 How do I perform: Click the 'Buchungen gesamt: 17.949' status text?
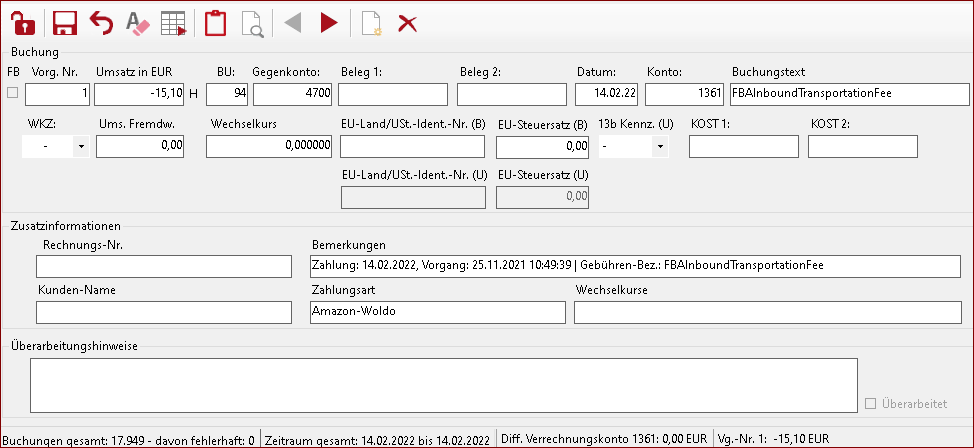coord(129,440)
